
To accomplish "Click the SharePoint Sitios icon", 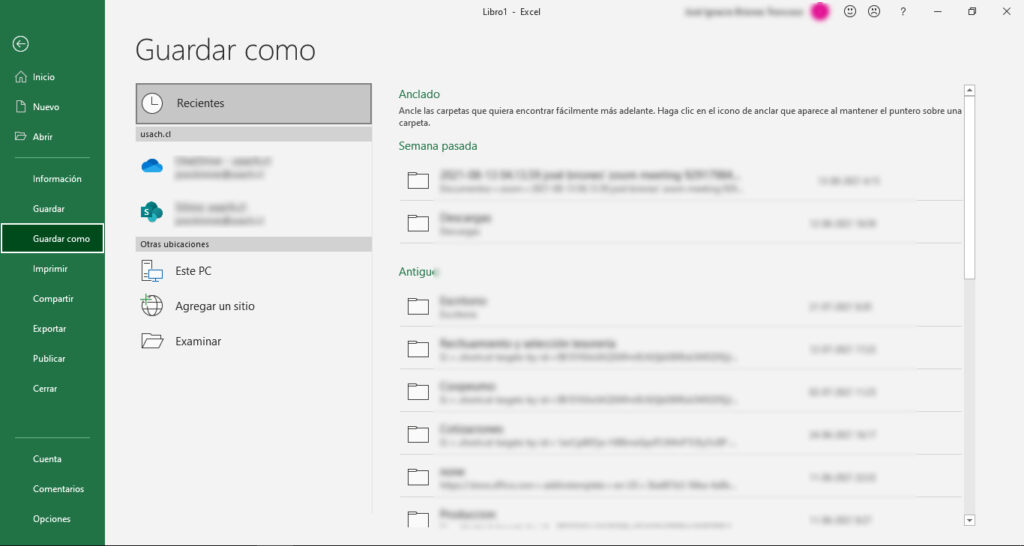I will pyautogui.click(x=152, y=212).
